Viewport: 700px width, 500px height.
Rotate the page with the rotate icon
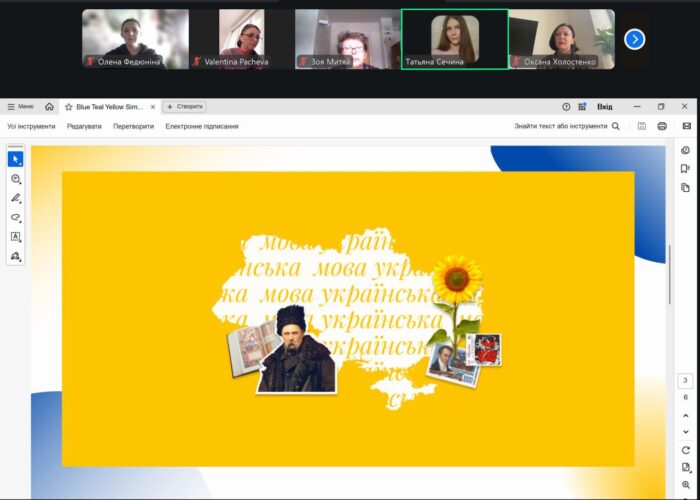[685, 450]
